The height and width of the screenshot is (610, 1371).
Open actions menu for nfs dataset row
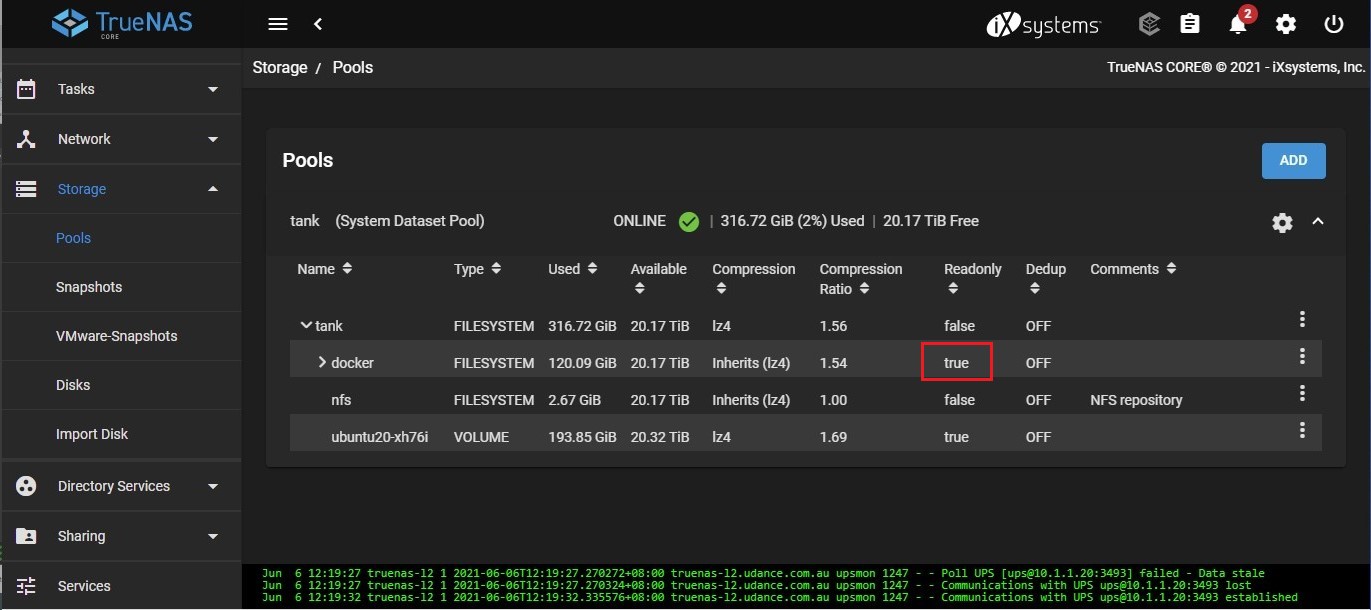1302,393
